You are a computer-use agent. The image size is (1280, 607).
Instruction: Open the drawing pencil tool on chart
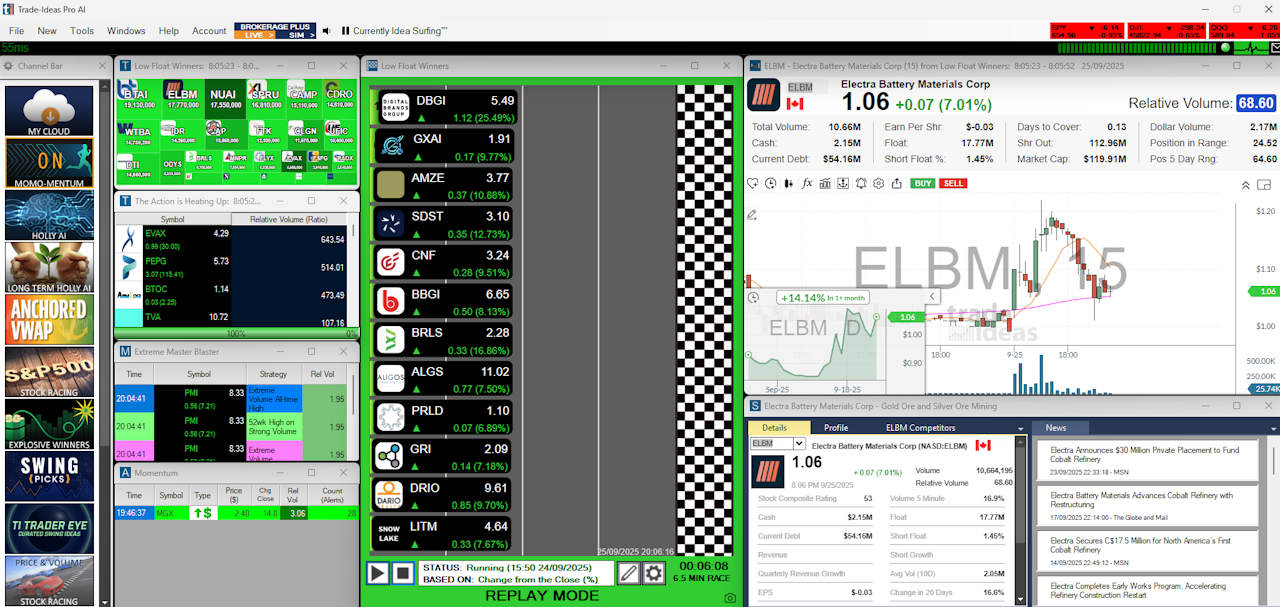(x=752, y=215)
